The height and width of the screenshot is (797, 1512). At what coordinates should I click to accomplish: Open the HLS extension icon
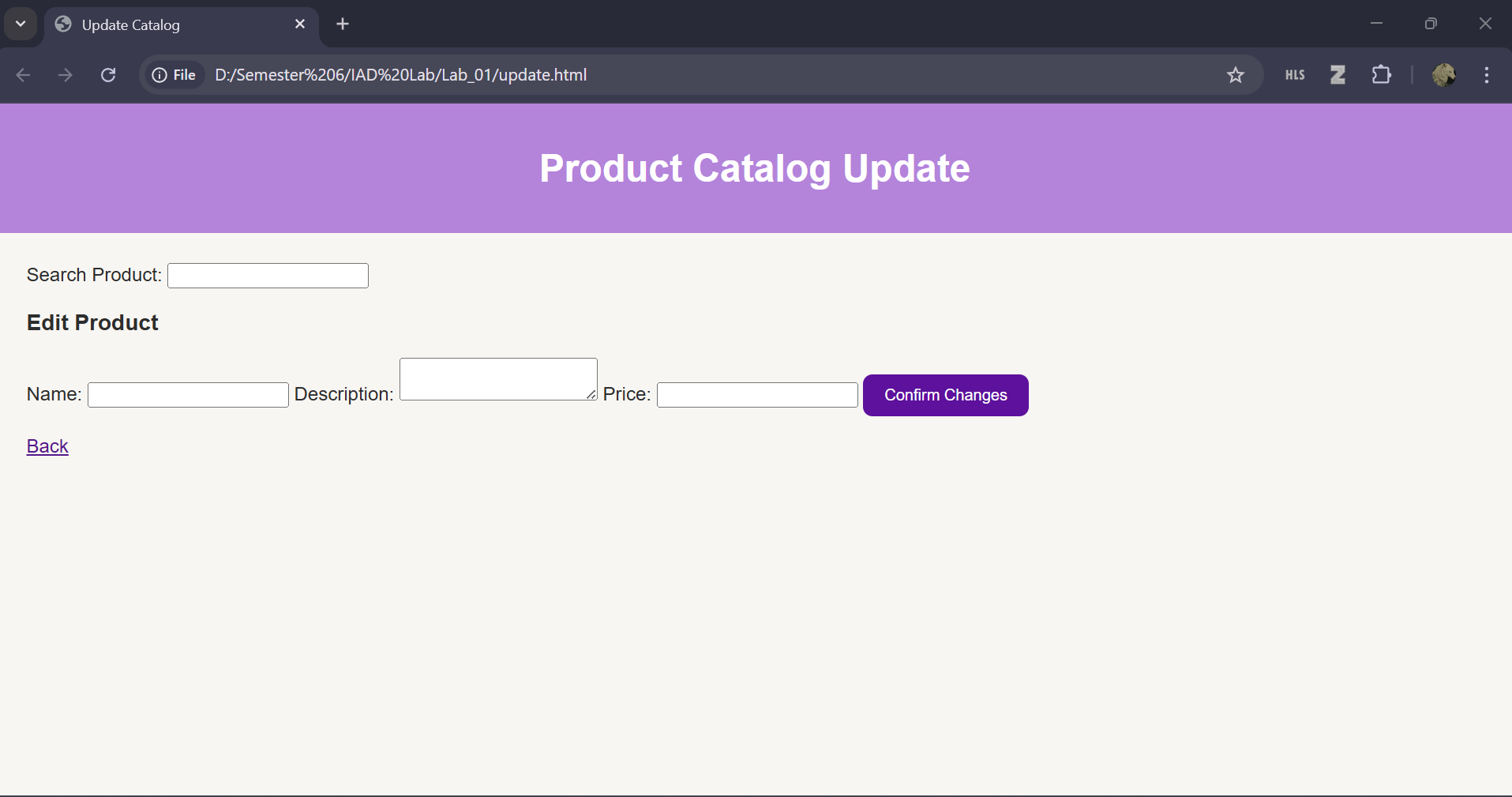tap(1295, 75)
